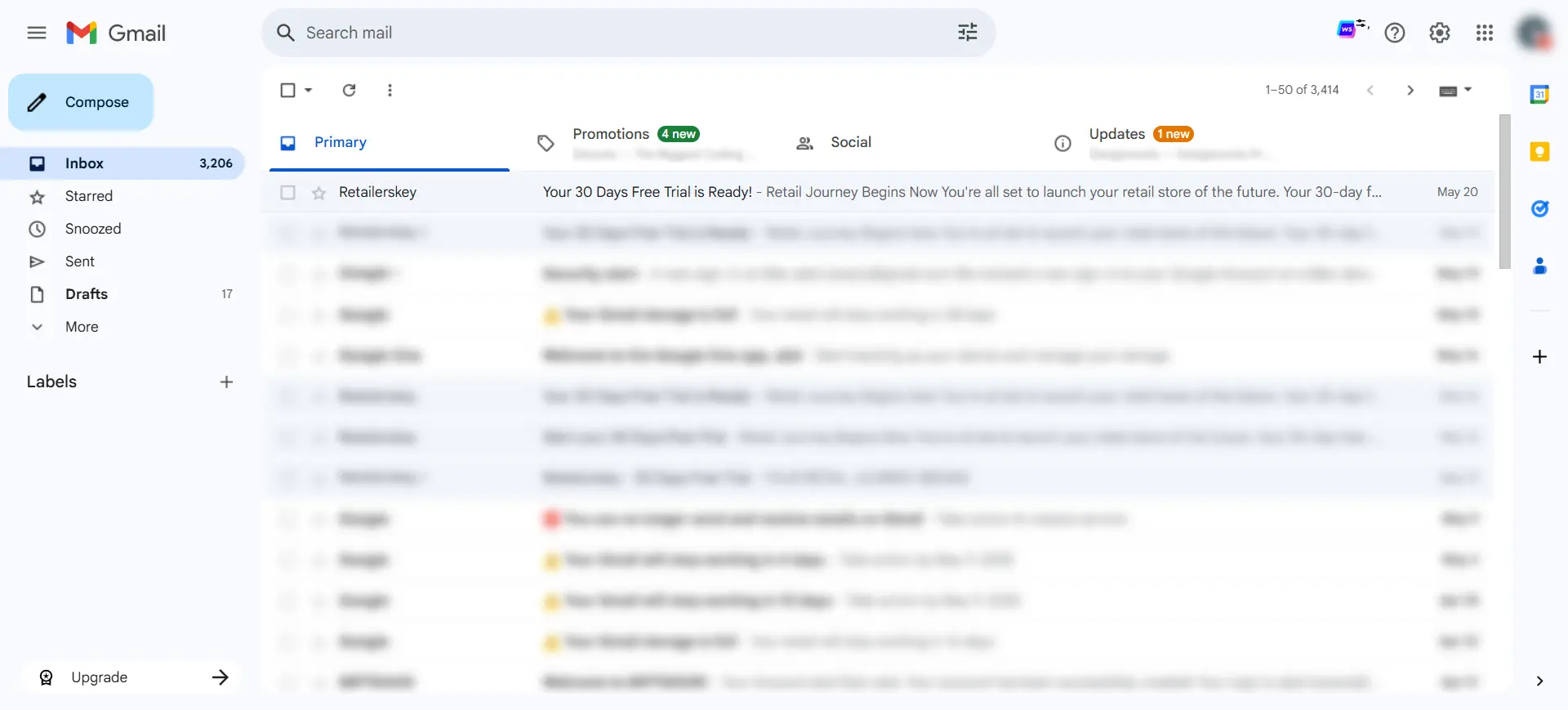Open Google Keep side panel icon
Screen dimensions: 1568x710
pyautogui.click(x=1539, y=152)
